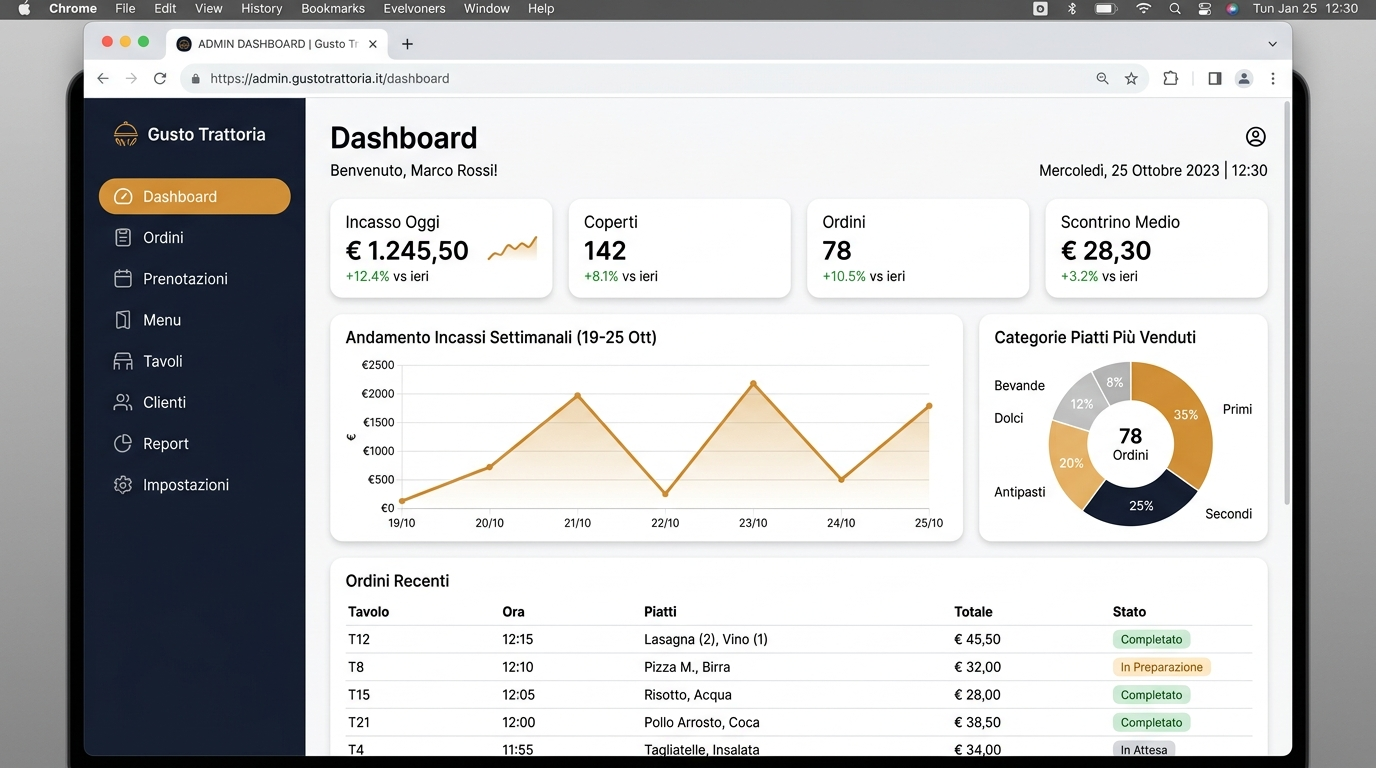Open the Chrome extensions puzzle icon
The image size is (1376, 768).
(1170, 78)
